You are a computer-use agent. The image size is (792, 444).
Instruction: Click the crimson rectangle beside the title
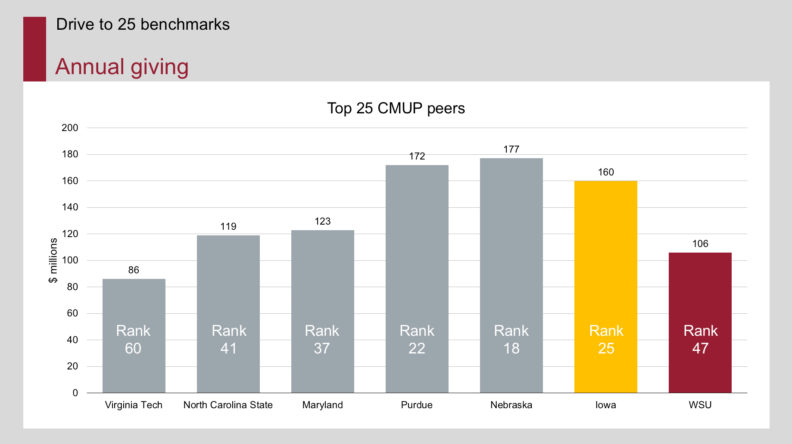pyautogui.click(x=34, y=49)
